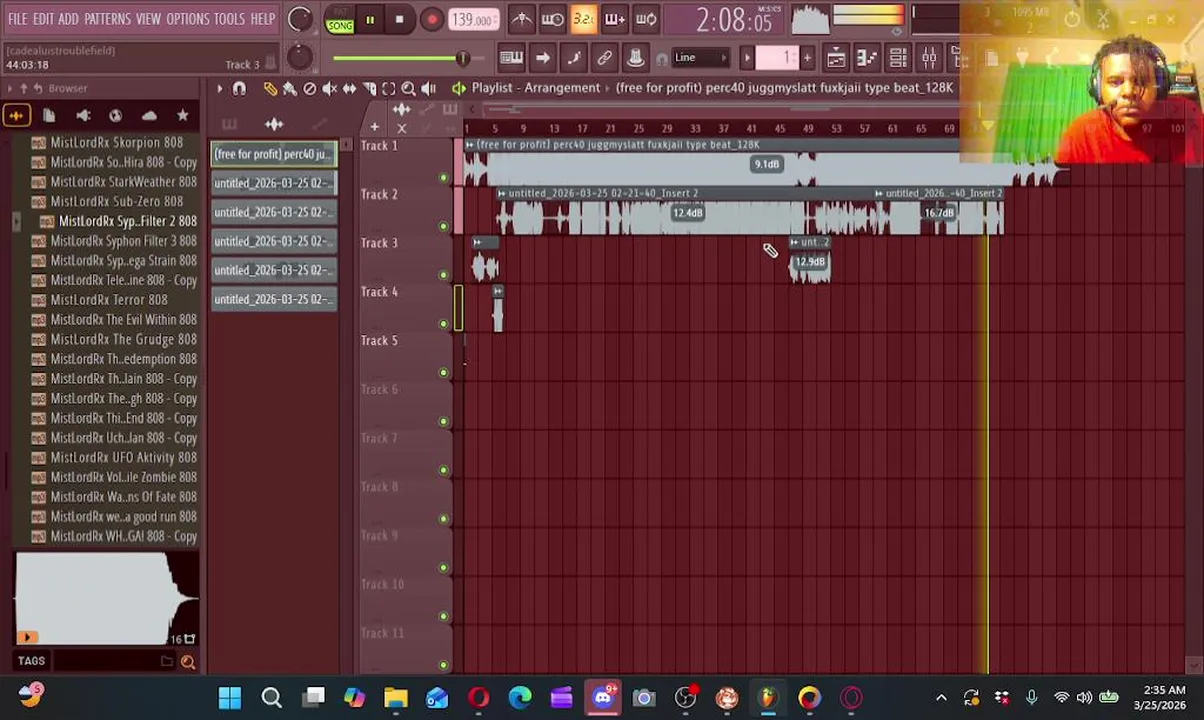The width and height of the screenshot is (1204, 720).
Task: Toggle loop recording icon
Action: pos(646,19)
